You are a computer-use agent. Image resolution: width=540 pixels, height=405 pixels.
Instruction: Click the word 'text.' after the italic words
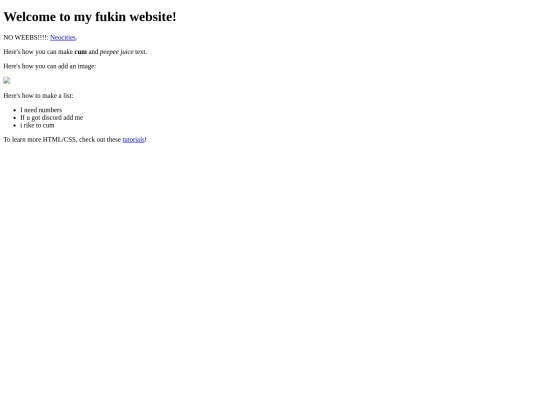pyautogui.click(x=141, y=52)
